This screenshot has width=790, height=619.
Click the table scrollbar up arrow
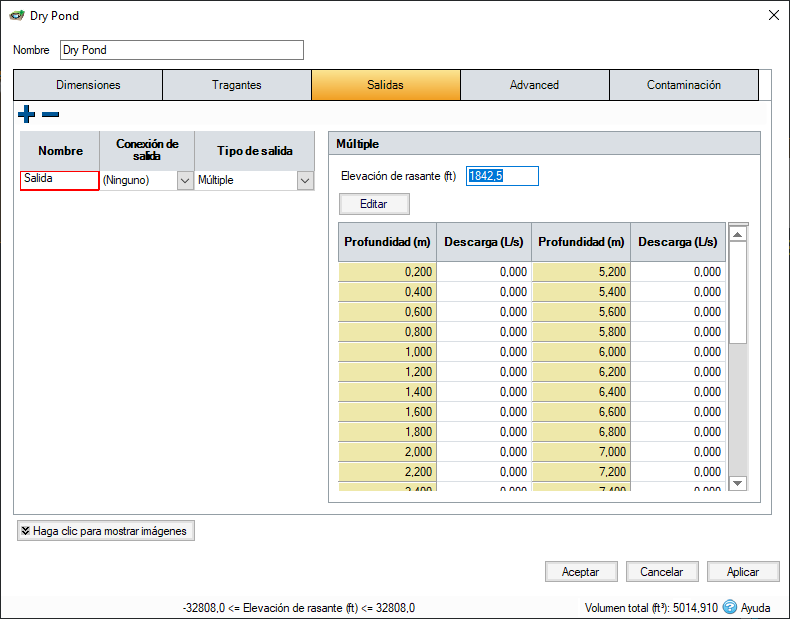(x=738, y=234)
